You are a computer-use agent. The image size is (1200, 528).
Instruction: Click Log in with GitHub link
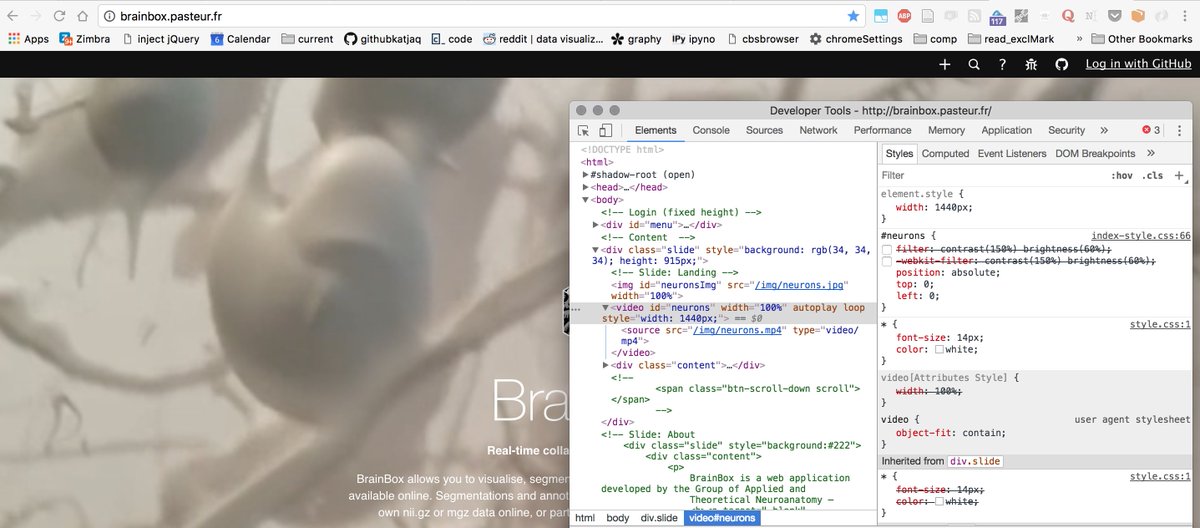[x=1137, y=64]
